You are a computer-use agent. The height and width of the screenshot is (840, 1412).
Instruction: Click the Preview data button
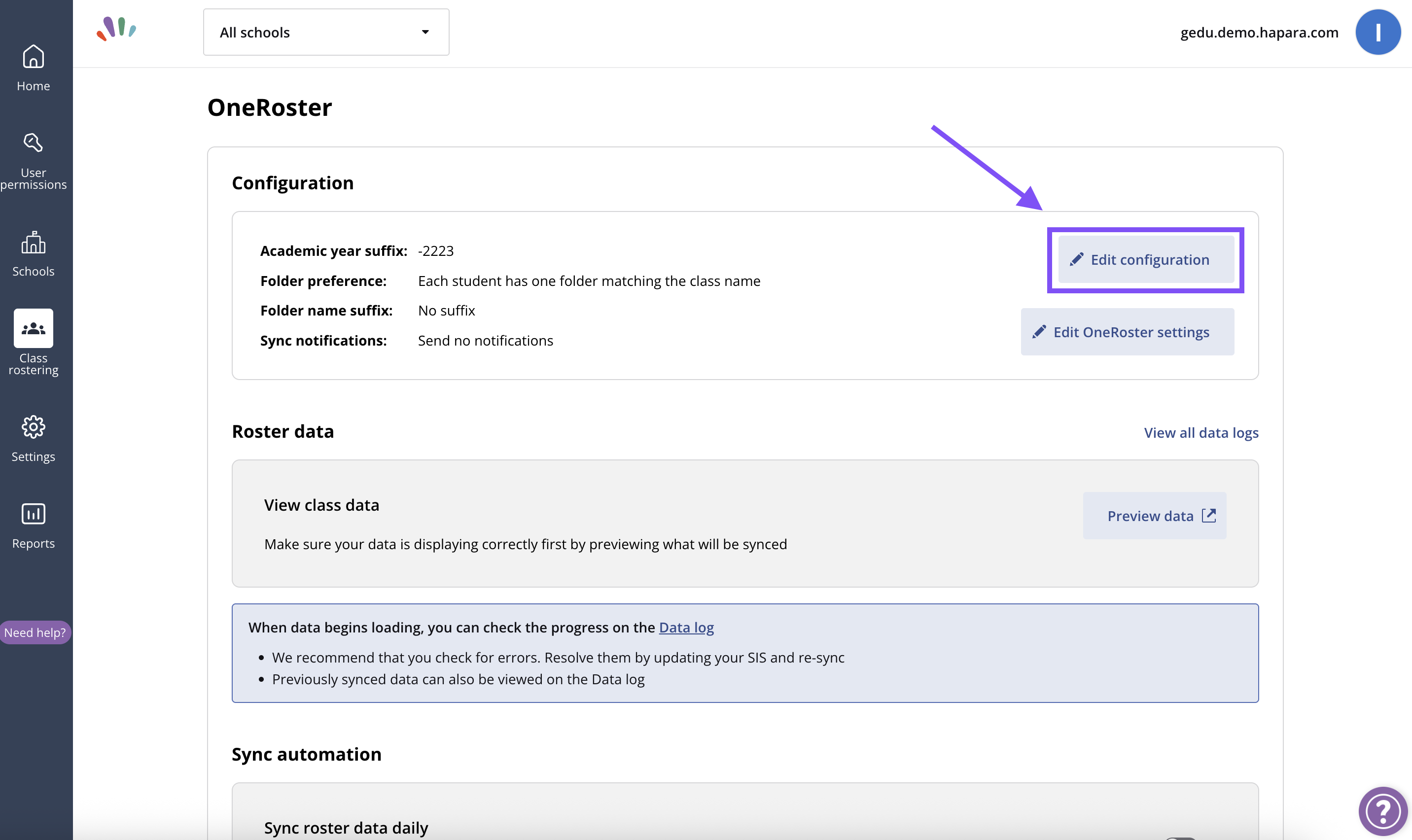[x=1155, y=516]
